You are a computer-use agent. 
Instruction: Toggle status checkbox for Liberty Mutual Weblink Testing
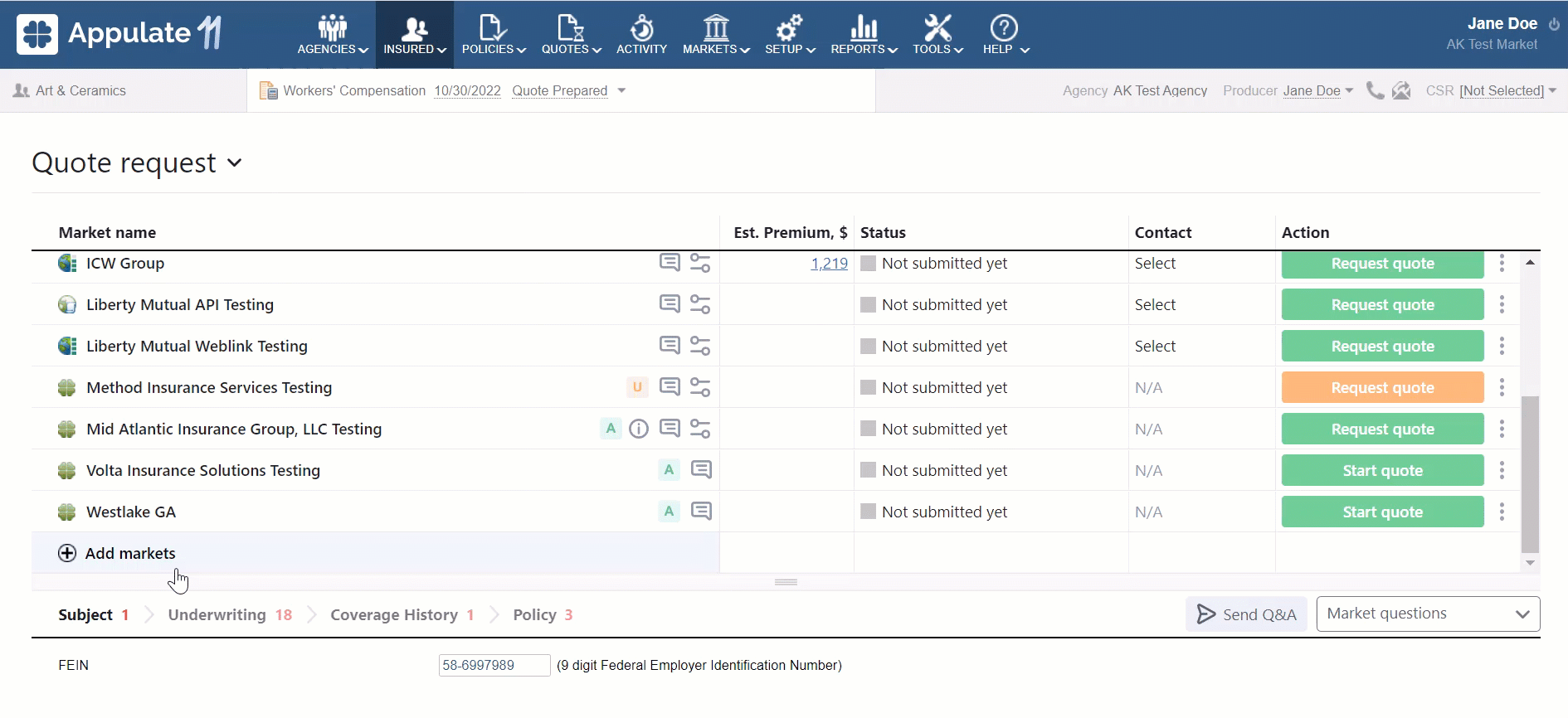pos(869,346)
